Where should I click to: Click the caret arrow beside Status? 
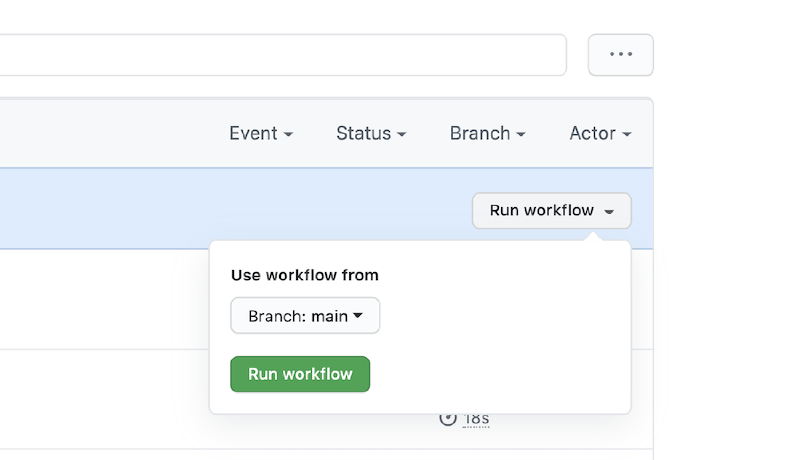pyautogui.click(x=401, y=134)
